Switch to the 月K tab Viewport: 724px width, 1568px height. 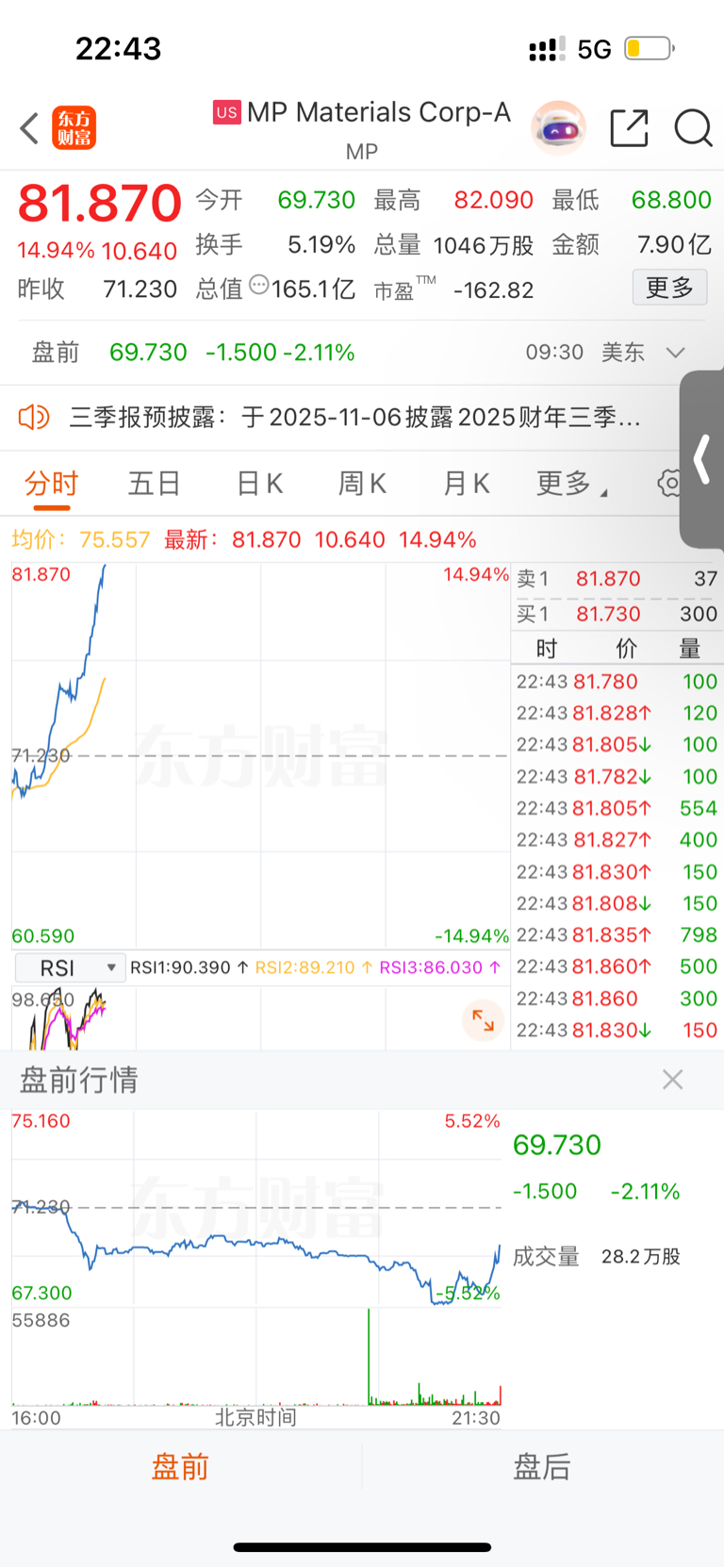(467, 484)
